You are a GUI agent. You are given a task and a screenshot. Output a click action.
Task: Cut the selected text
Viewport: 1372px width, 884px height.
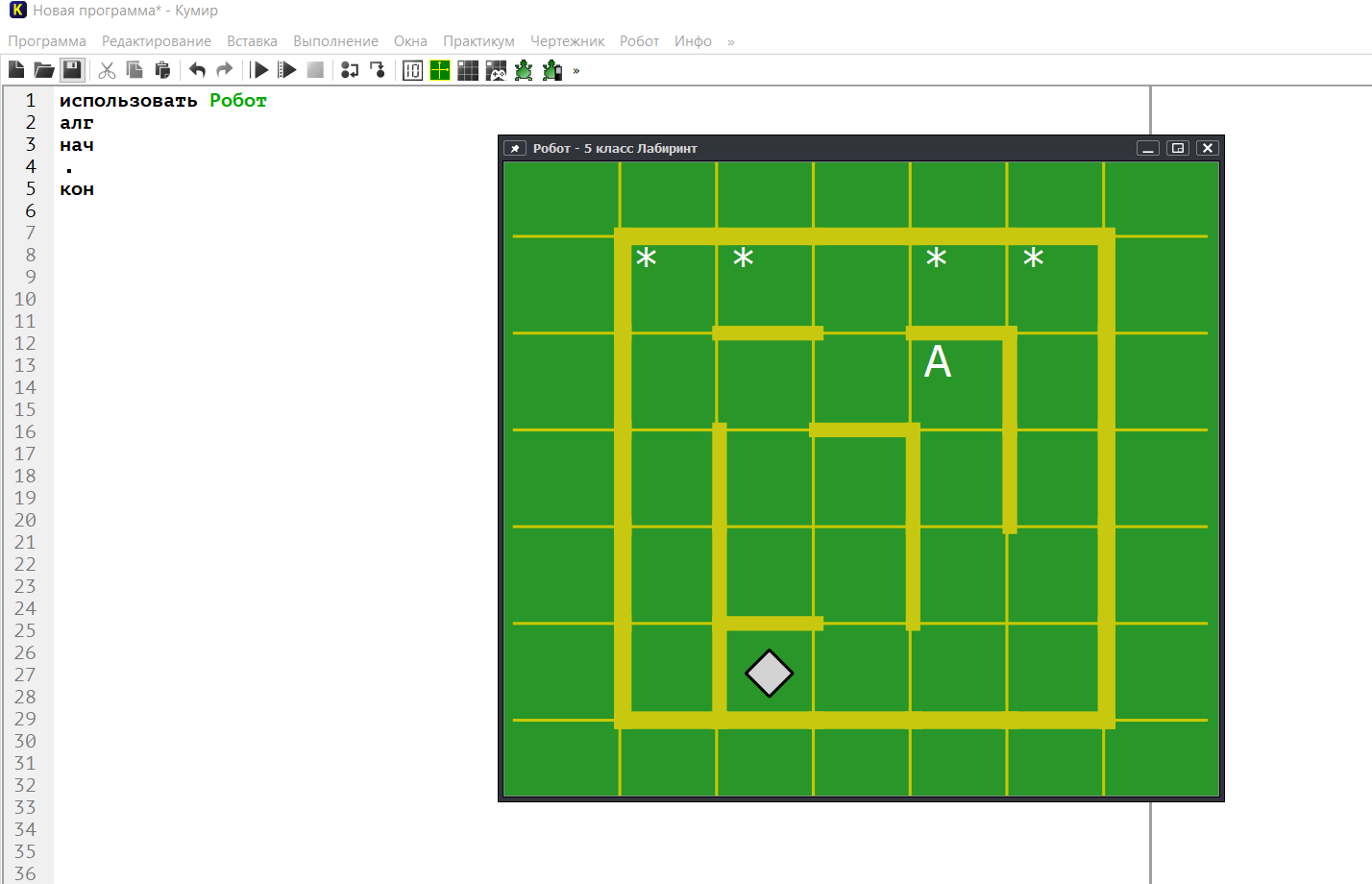(x=107, y=69)
